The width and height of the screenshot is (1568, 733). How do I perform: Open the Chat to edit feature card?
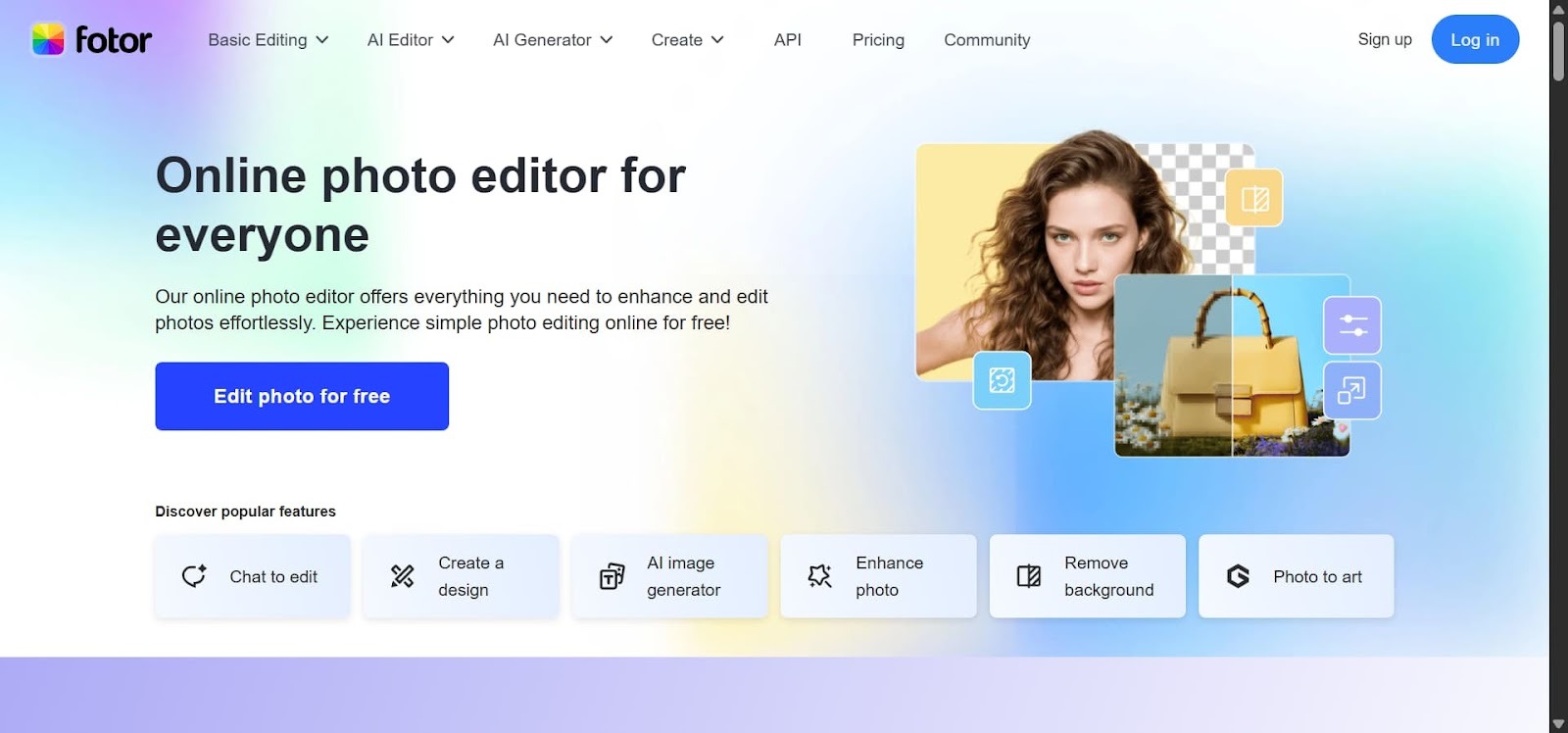pyautogui.click(x=252, y=576)
